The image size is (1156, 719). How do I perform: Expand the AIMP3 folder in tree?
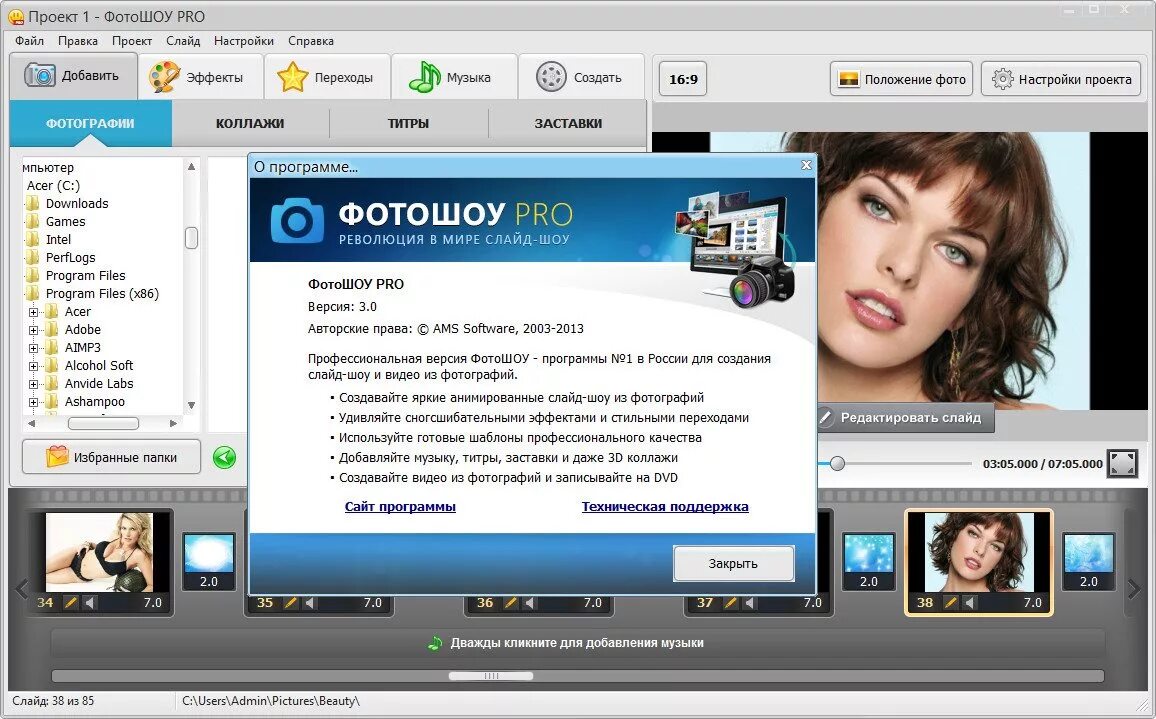(33, 348)
